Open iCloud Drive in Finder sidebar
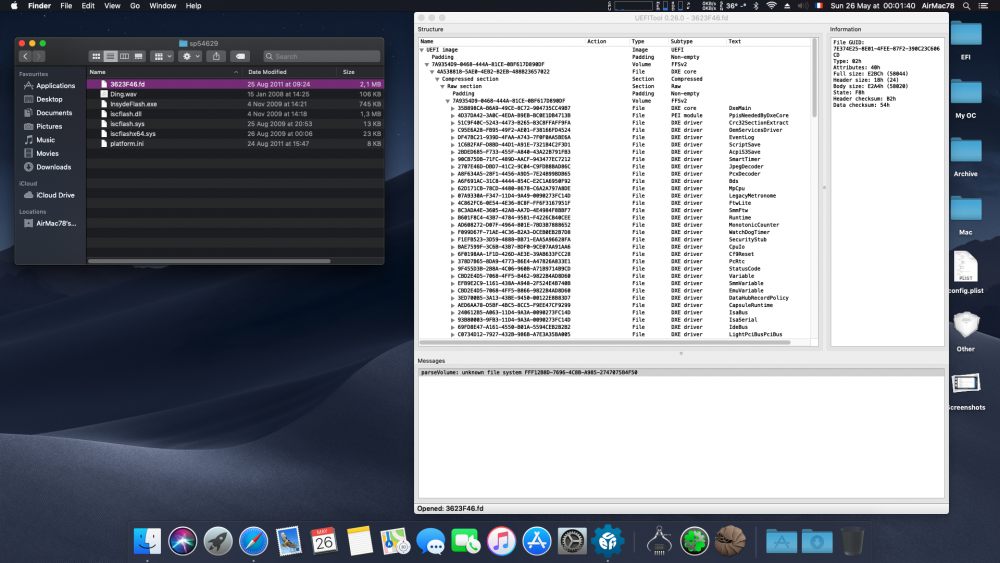This screenshot has height=563, width=1000. tap(50, 195)
